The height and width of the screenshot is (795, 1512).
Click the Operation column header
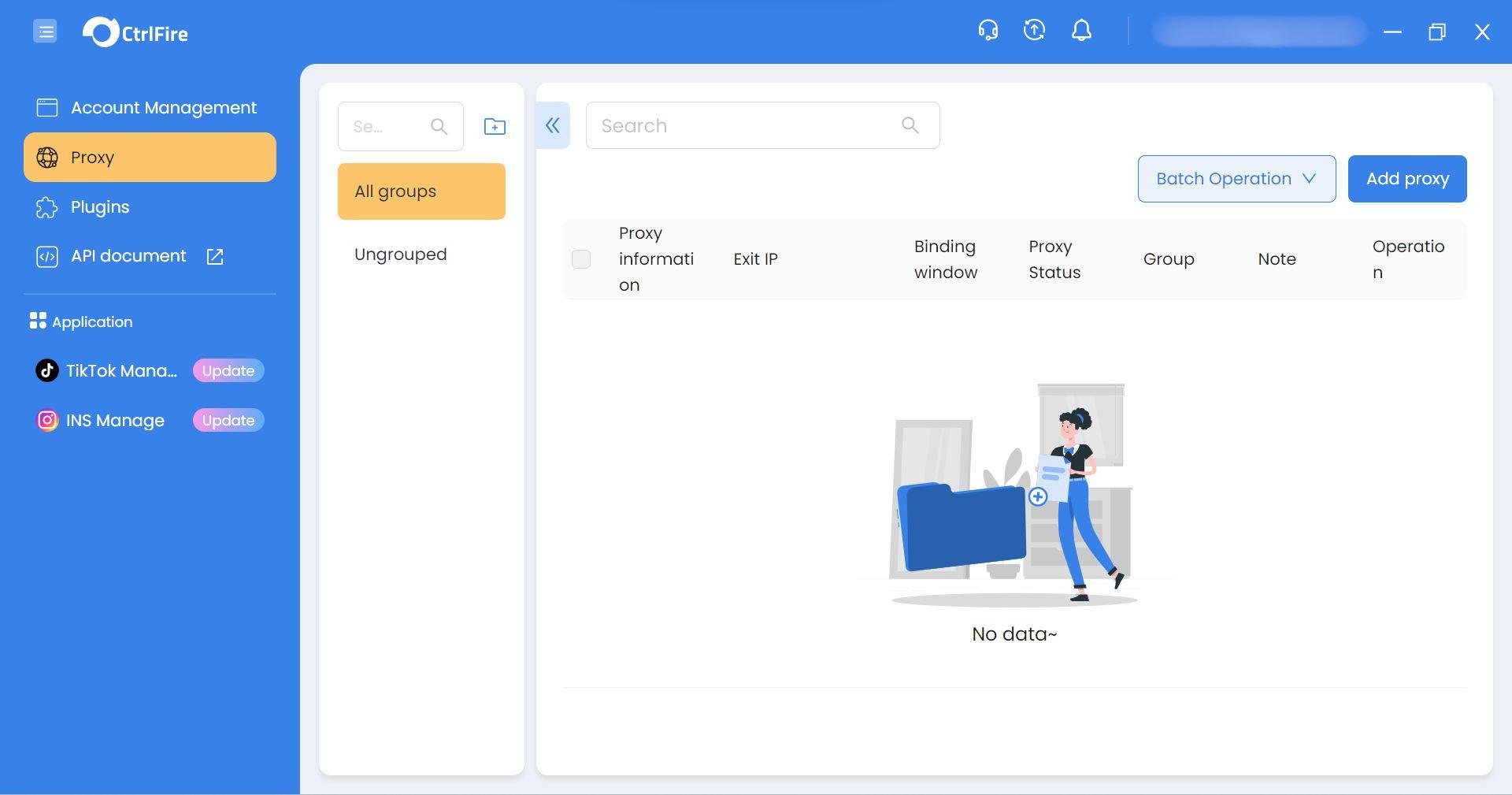click(1408, 259)
